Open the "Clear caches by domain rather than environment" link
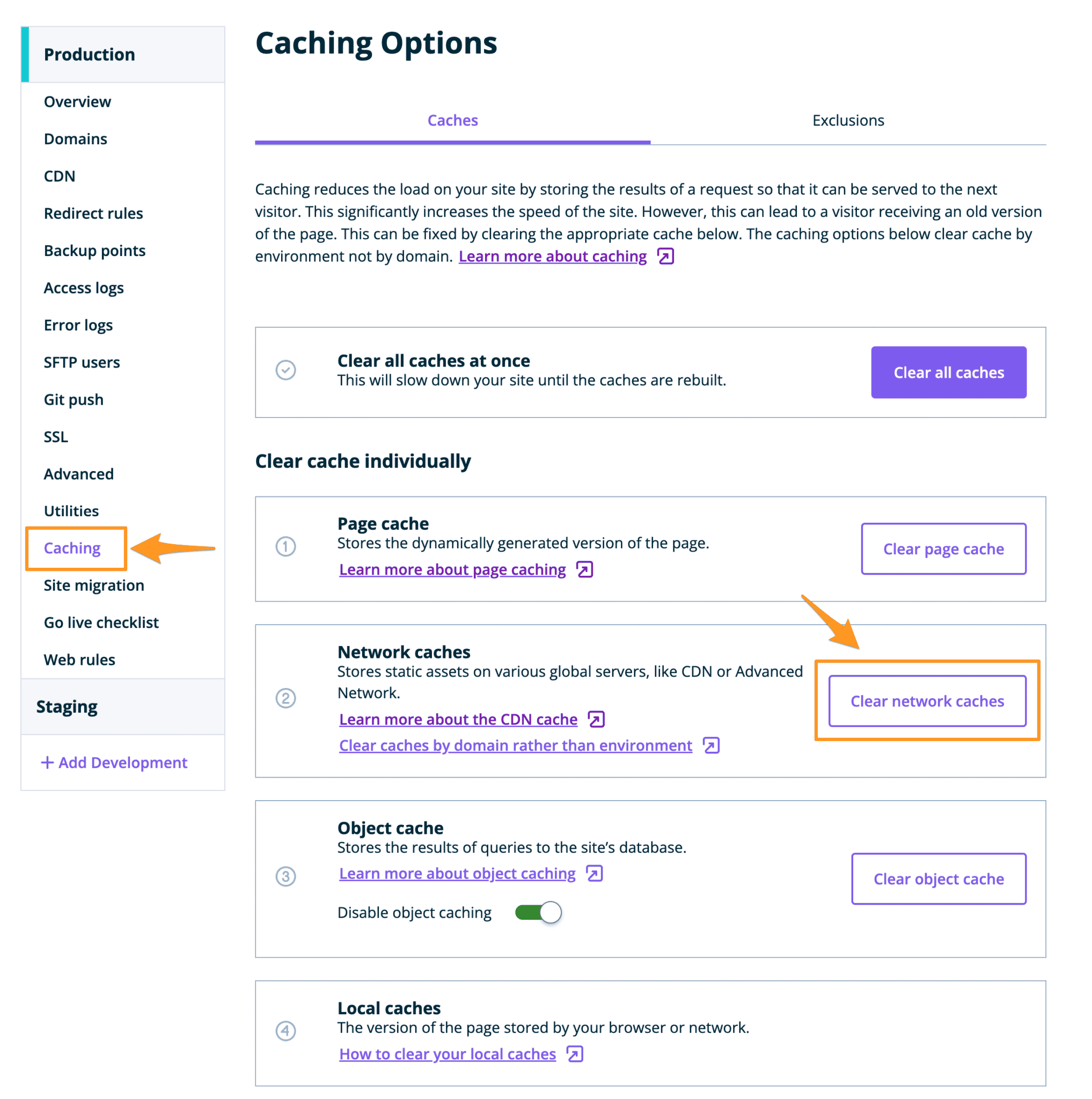Image resolution: width=1092 pixels, height=1099 pixels. [515, 745]
